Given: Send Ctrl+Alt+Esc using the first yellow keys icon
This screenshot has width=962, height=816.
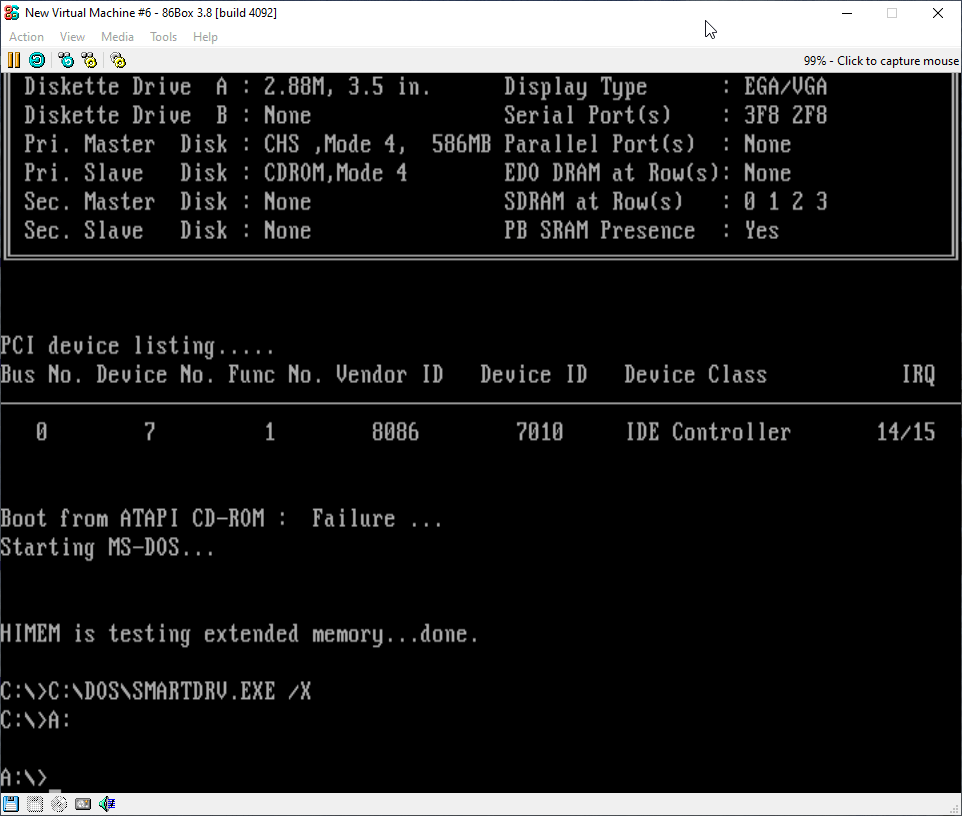Looking at the screenshot, I should (x=89, y=60).
